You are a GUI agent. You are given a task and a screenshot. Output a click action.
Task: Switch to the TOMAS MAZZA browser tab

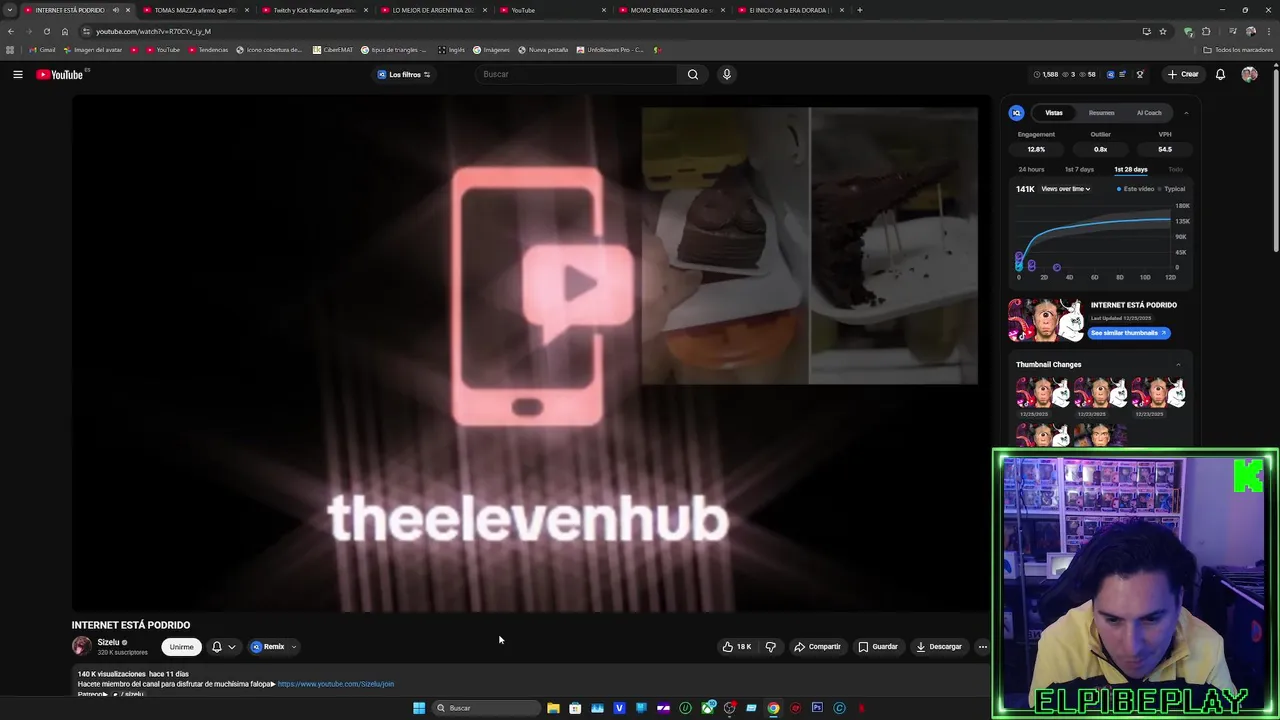pos(195,10)
